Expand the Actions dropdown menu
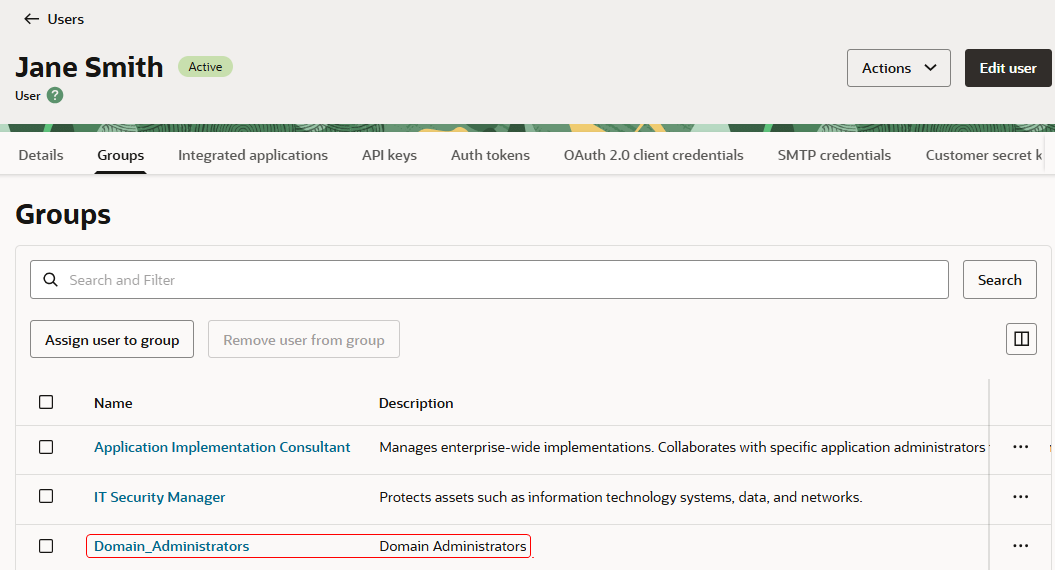The height and width of the screenshot is (570, 1055). click(898, 68)
